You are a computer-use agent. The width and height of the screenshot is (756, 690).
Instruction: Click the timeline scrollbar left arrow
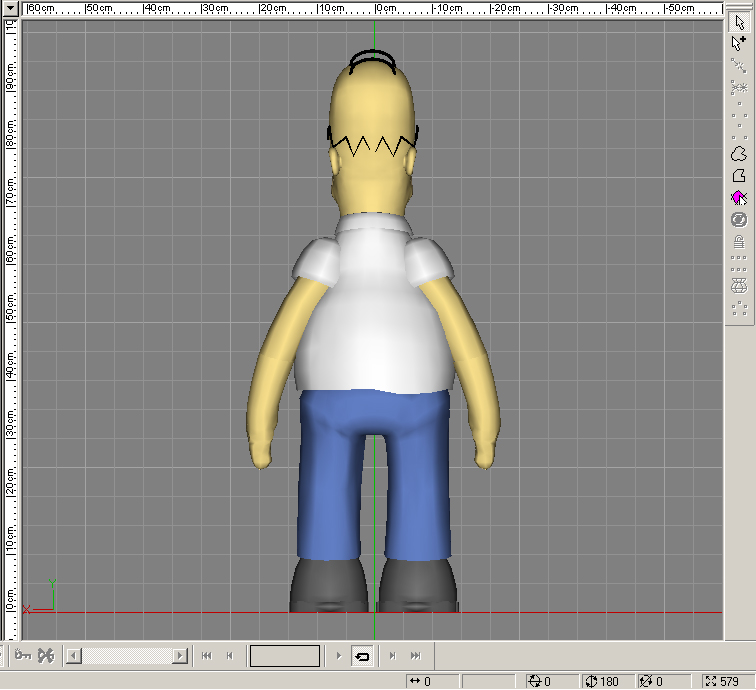click(74, 656)
